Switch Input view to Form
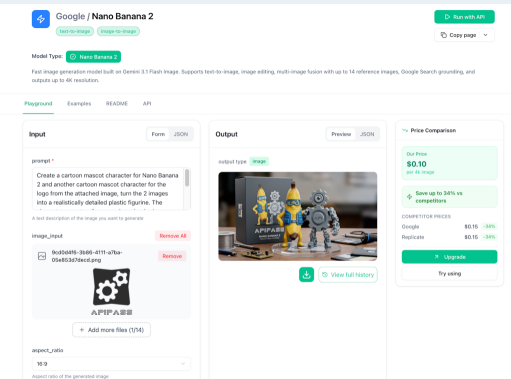 pyautogui.click(x=158, y=134)
